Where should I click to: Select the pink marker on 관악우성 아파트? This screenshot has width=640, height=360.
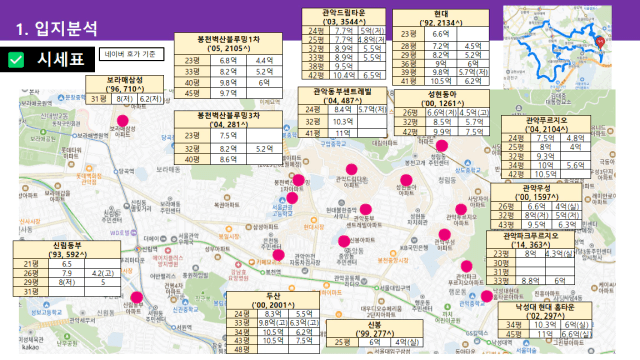click(x=444, y=234)
